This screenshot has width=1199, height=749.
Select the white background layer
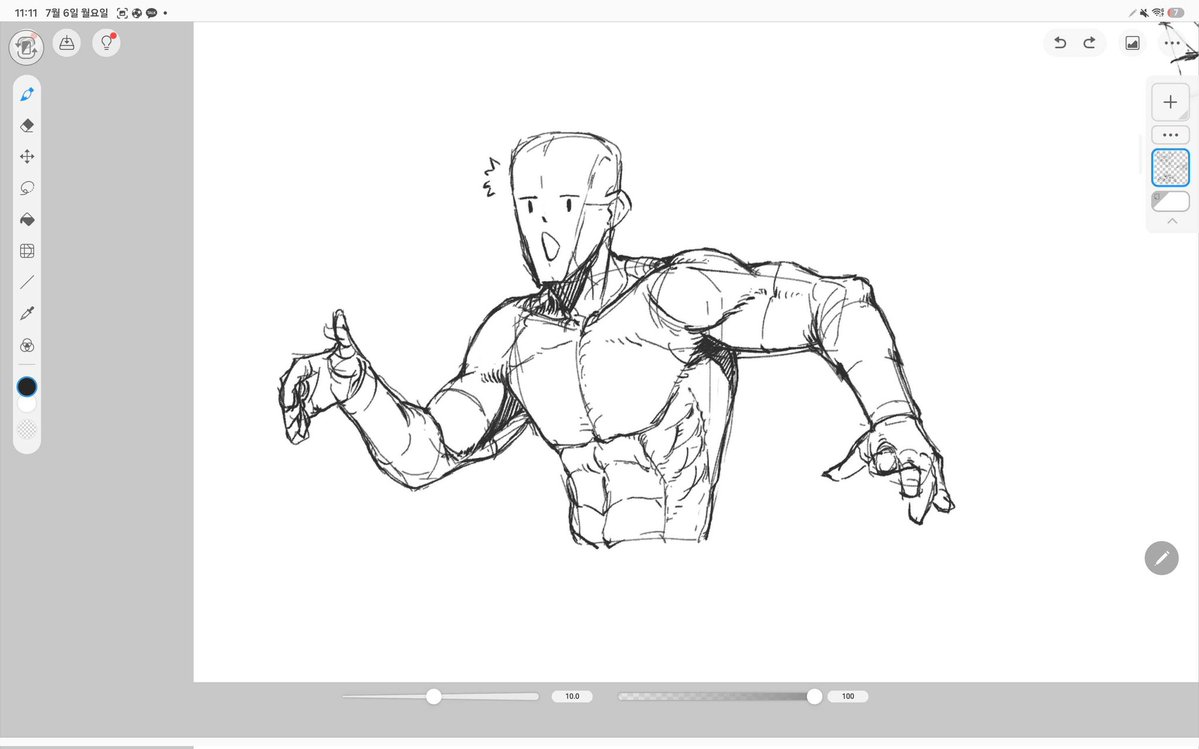pyautogui.click(x=1170, y=201)
